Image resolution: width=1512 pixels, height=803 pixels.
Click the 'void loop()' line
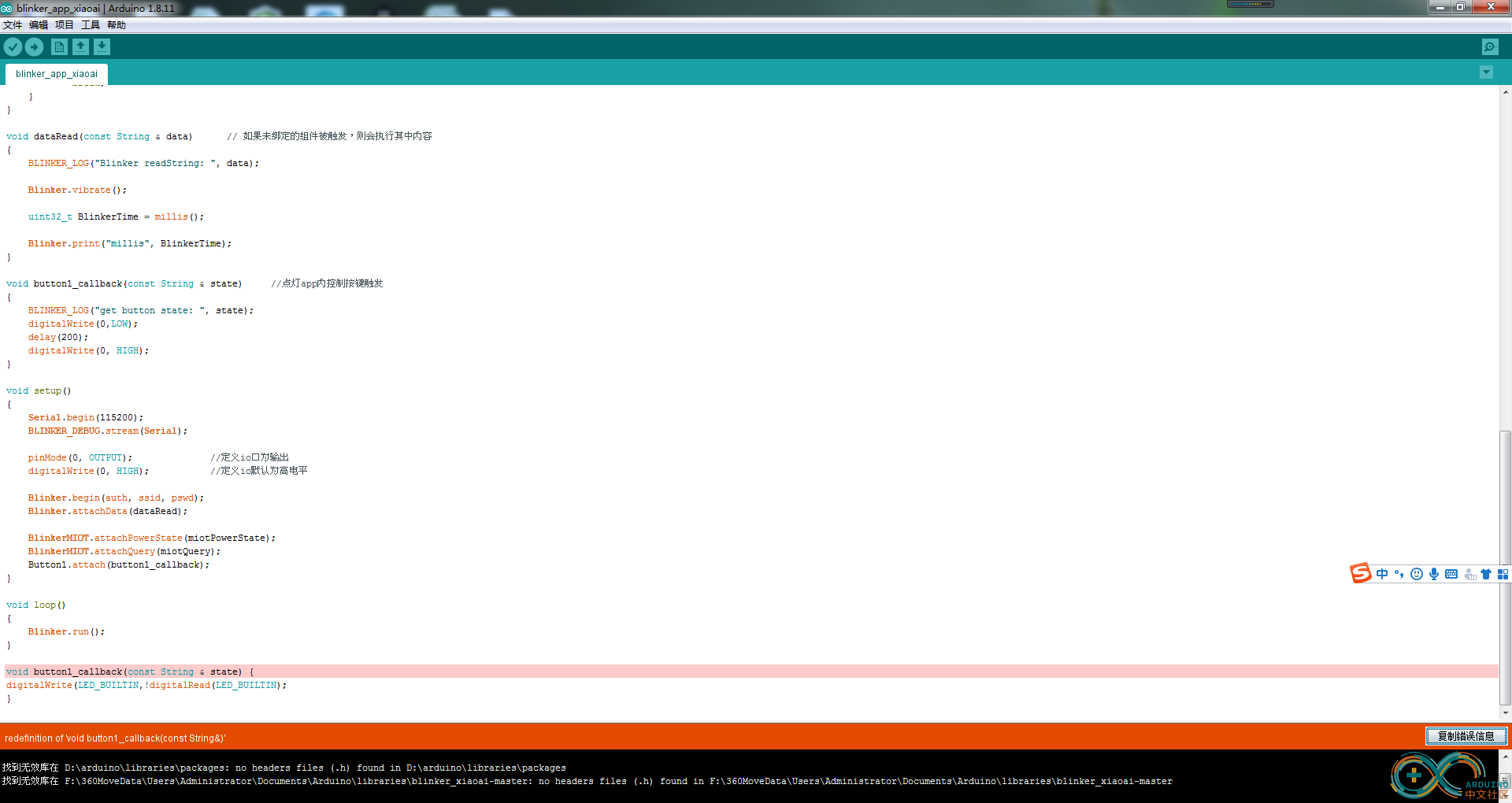coord(36,605)
